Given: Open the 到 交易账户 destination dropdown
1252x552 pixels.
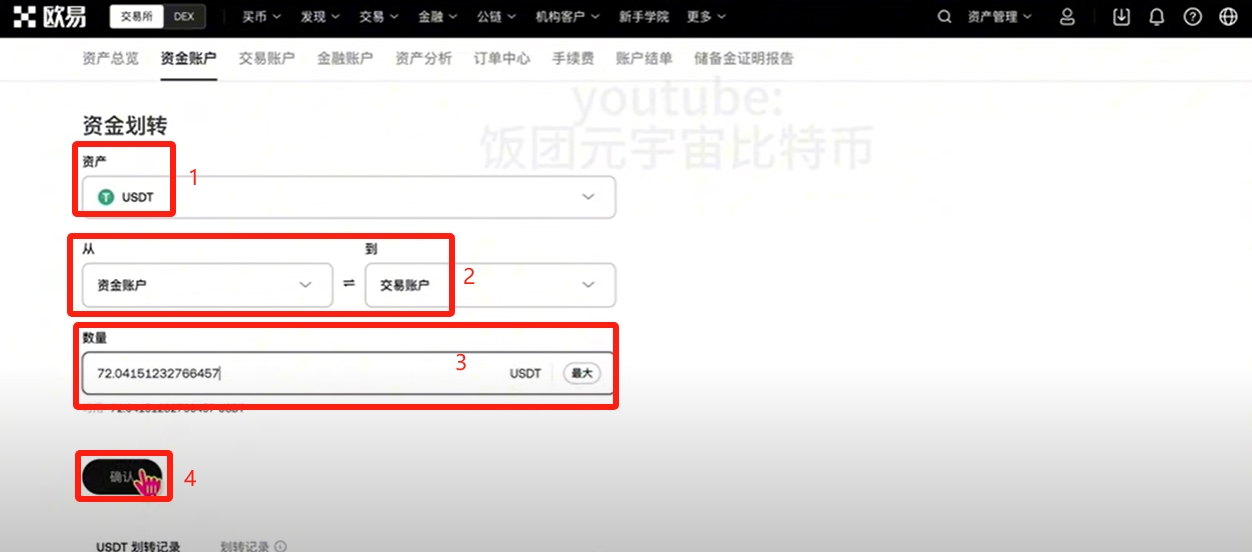Looking at the screenshot, I should 490,285.
